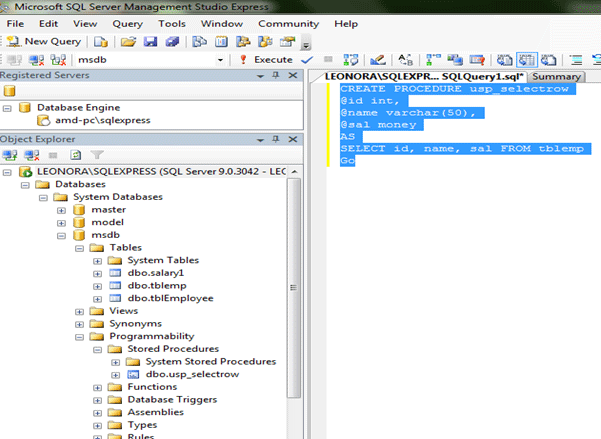The image size is (601, 439).
Task: Switch to the SQLQuery1.sql tab
Action: click(424, 76)
